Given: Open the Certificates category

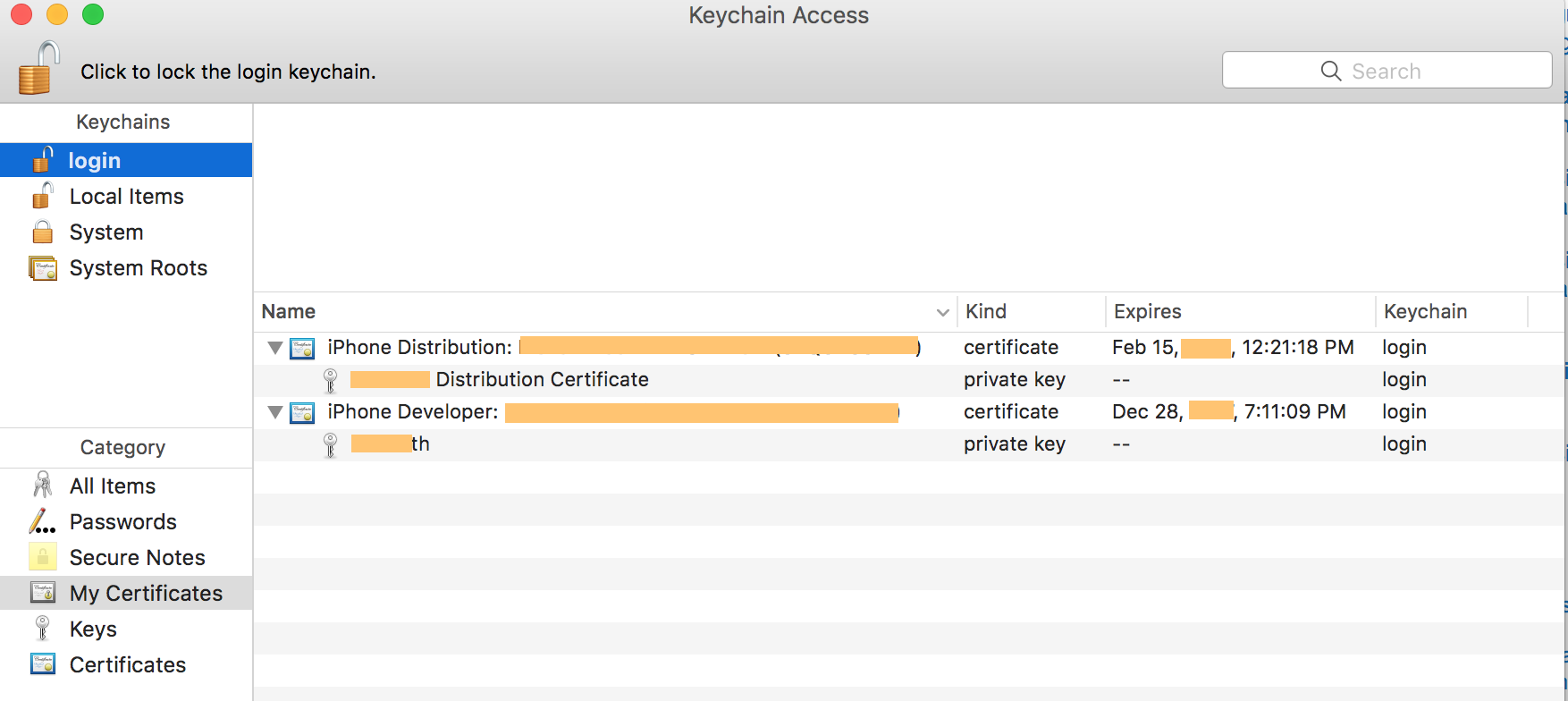Looking at the screenshot, I should click(x=128, y=665).
